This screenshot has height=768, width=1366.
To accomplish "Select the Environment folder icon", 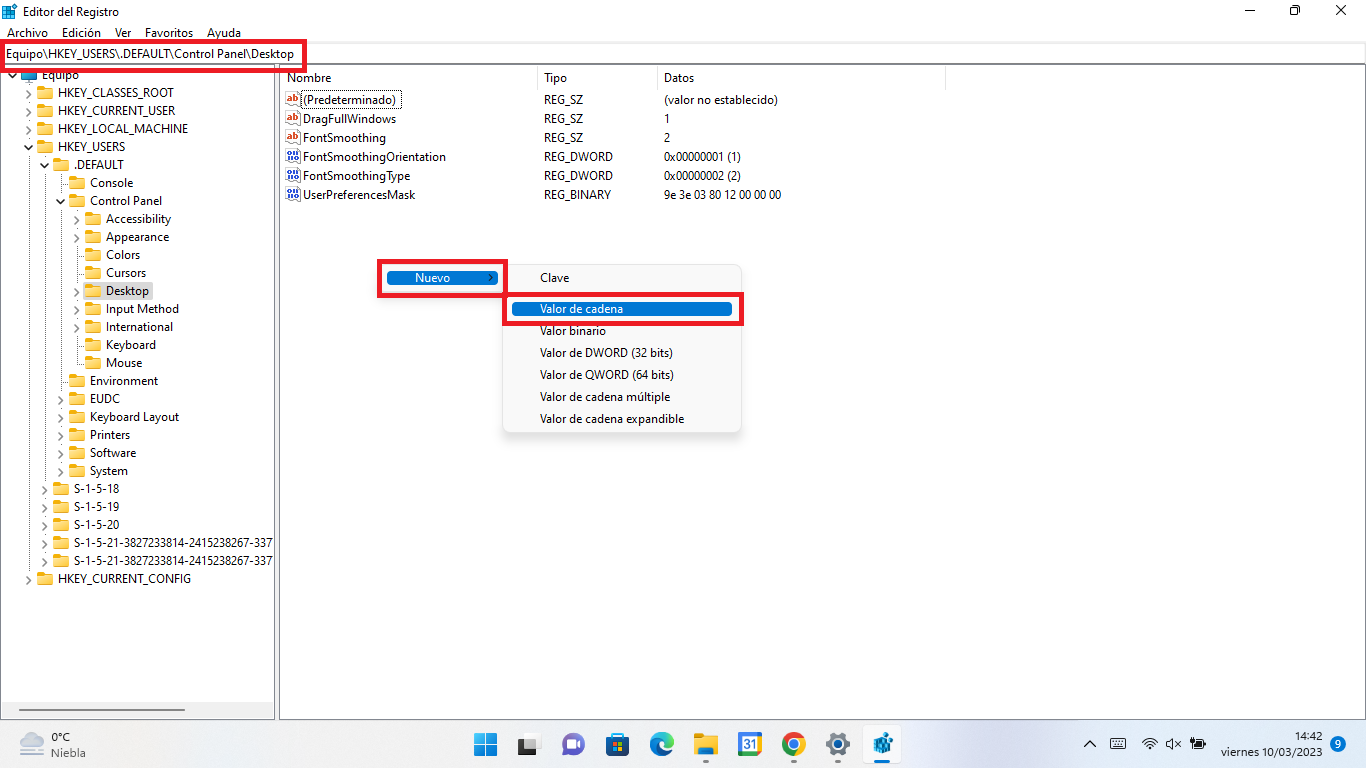I will click(77, 381).
